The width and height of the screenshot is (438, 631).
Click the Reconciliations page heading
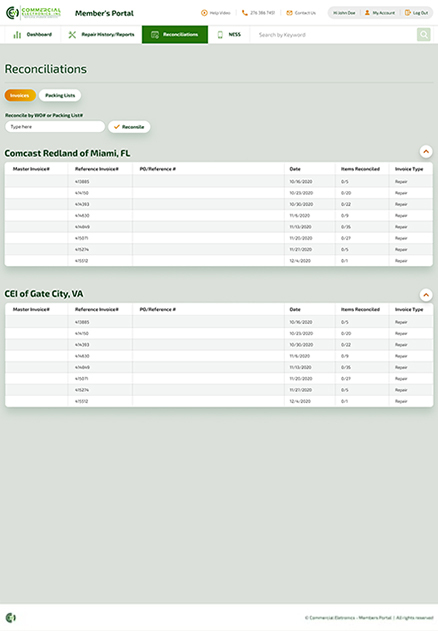point(45,69)
